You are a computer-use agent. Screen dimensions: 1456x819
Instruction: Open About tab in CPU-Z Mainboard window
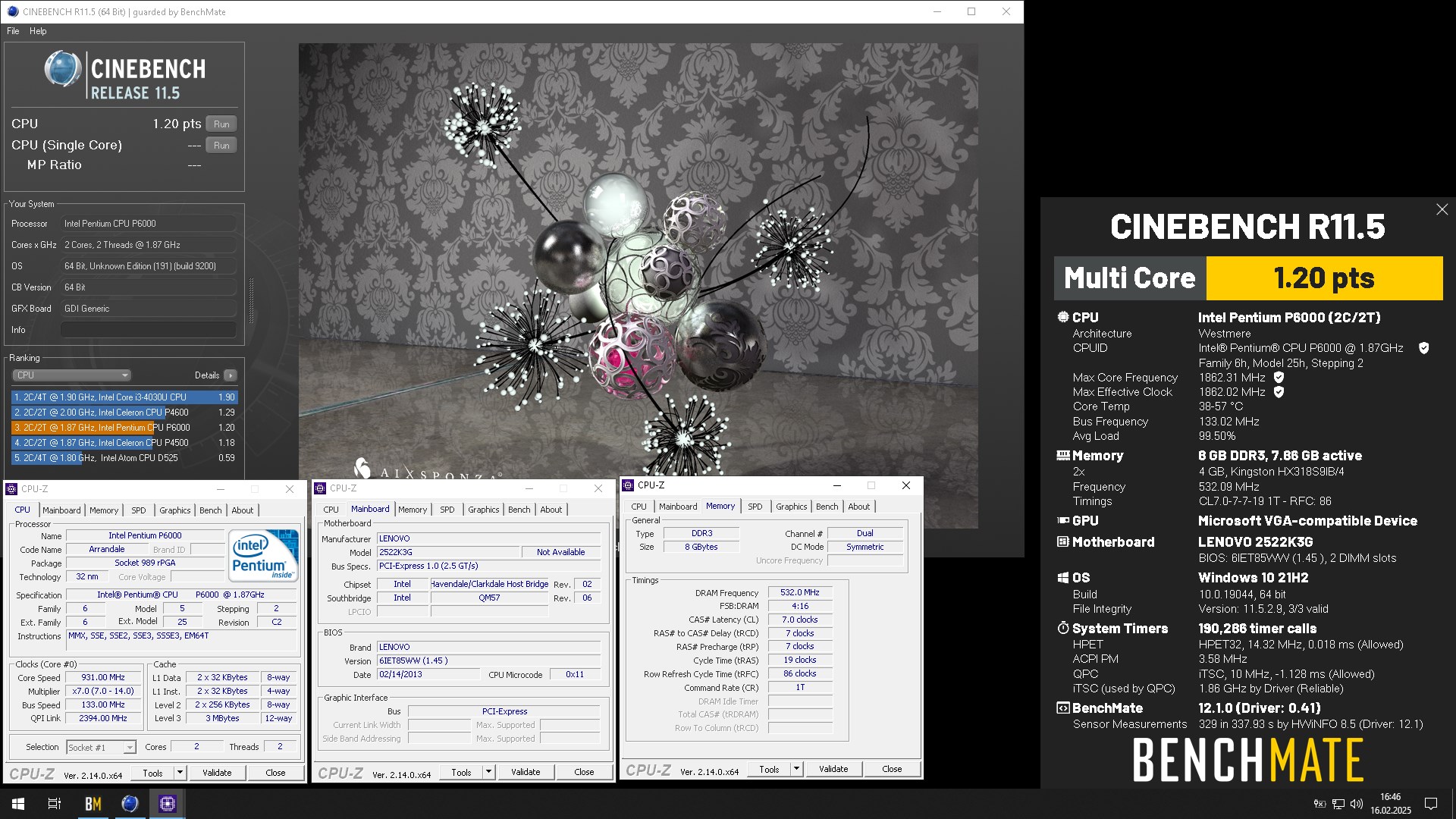tap(551, 510)
